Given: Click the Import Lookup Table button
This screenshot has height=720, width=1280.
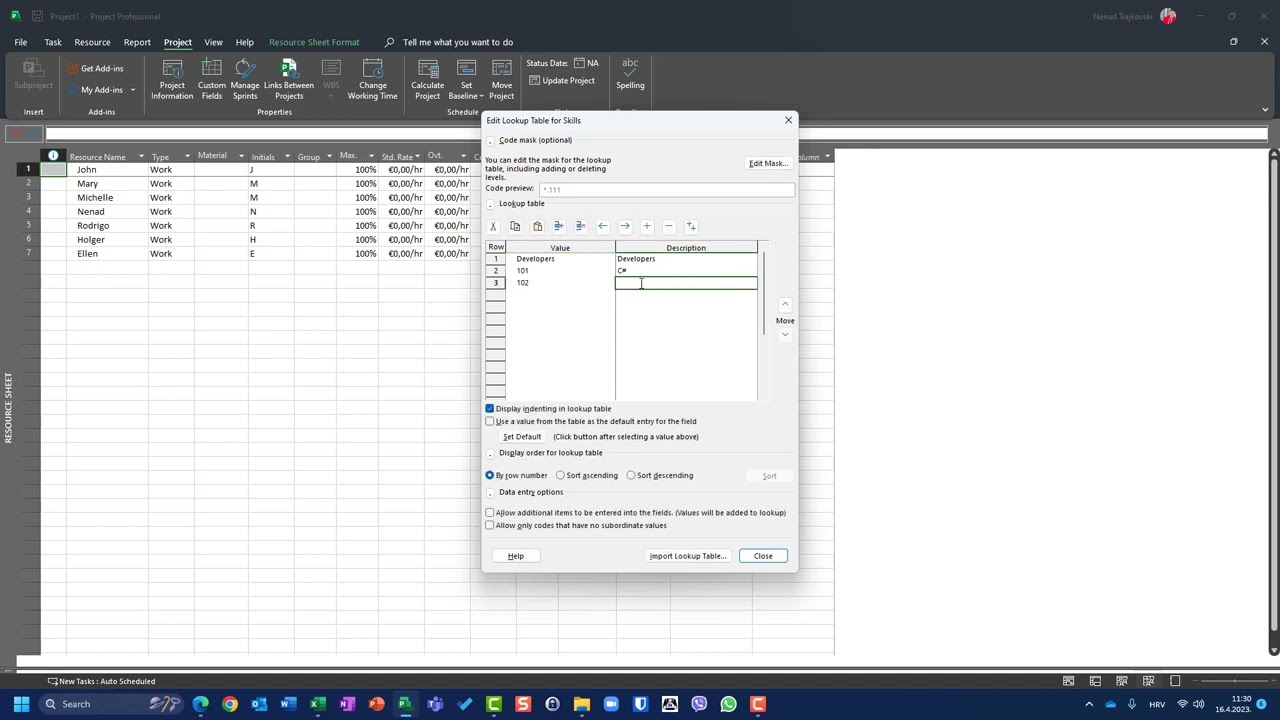Looking at the screenshot, I should coord(688,556).
